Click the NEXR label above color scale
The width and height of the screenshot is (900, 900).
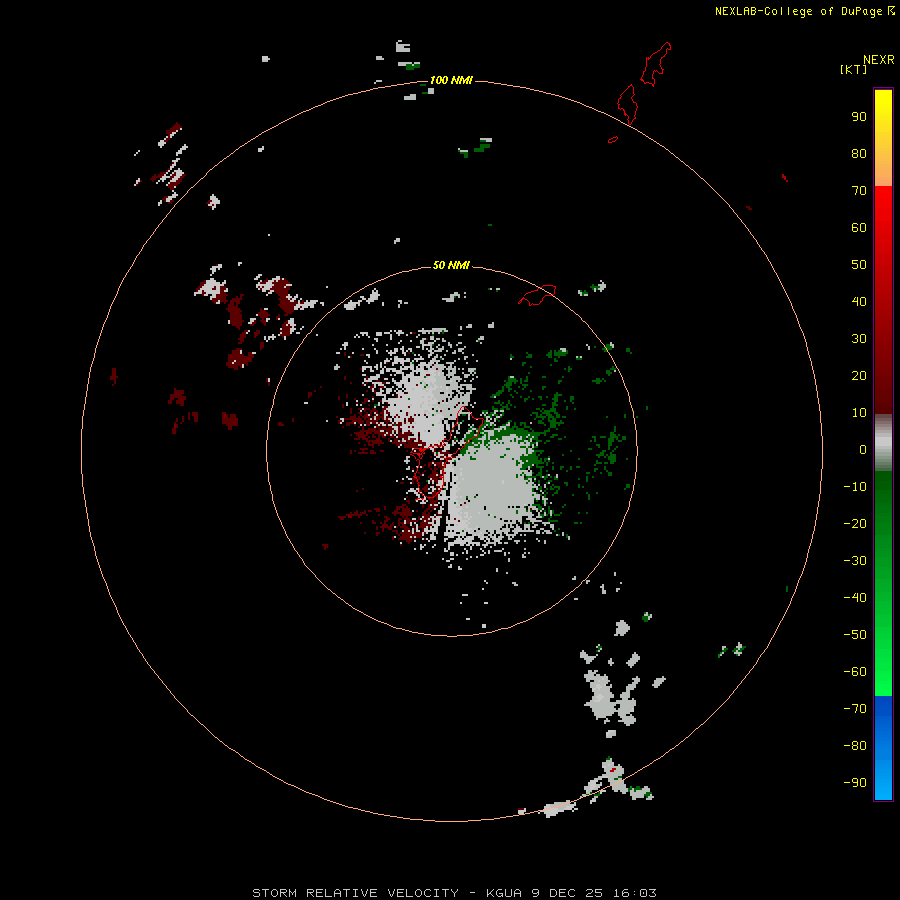pyautogui.click(x=879, y=60)
